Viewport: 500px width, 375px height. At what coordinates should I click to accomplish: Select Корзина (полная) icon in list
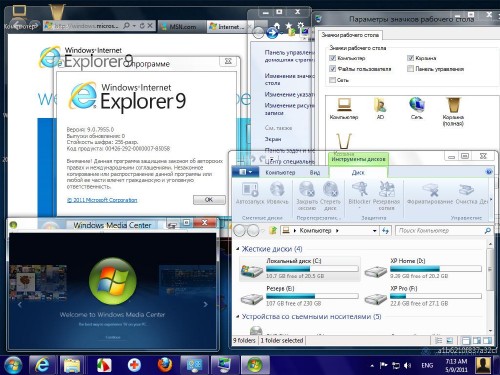coord(453,112)
